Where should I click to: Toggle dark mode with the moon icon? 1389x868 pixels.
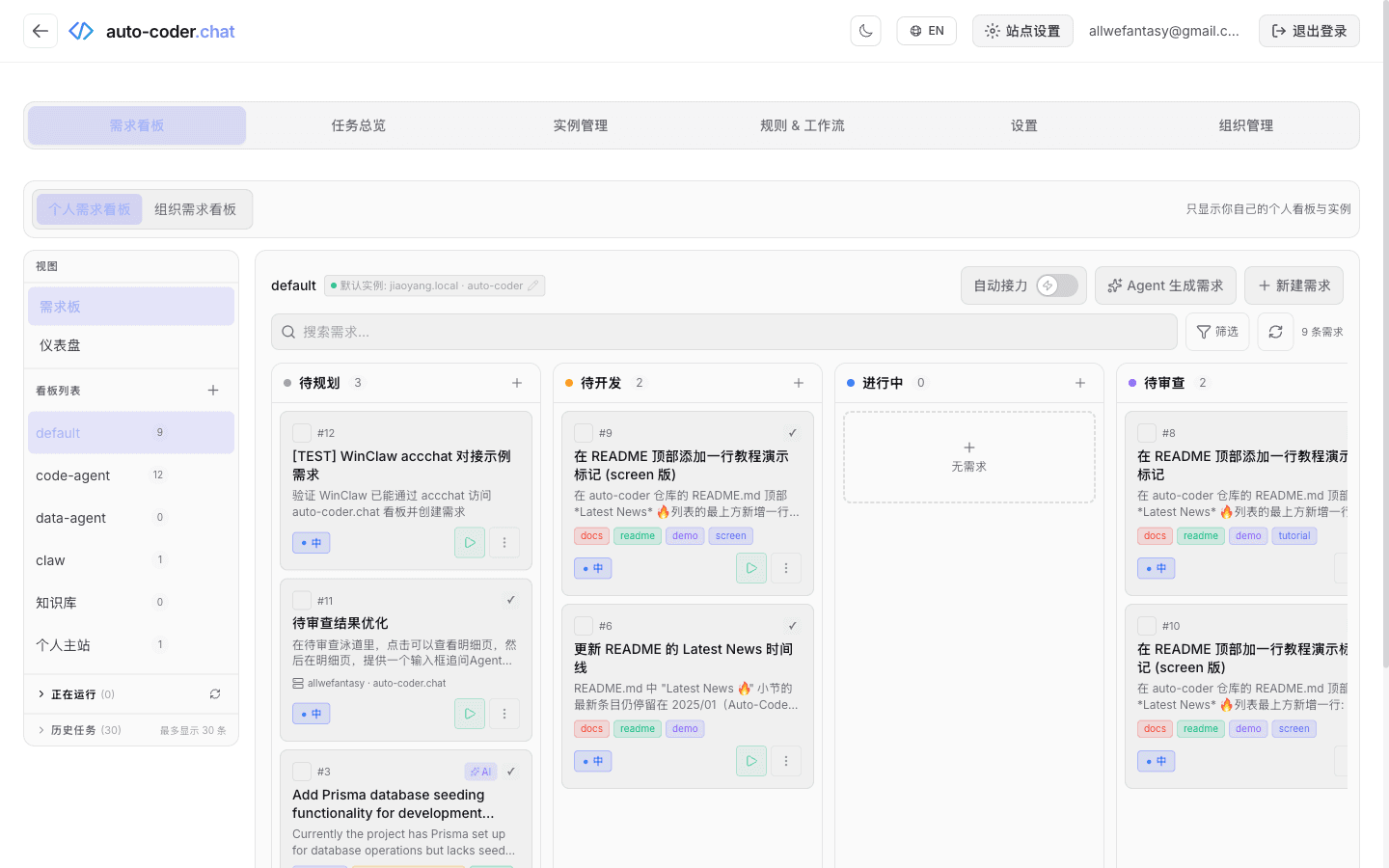tap(865, 30)
